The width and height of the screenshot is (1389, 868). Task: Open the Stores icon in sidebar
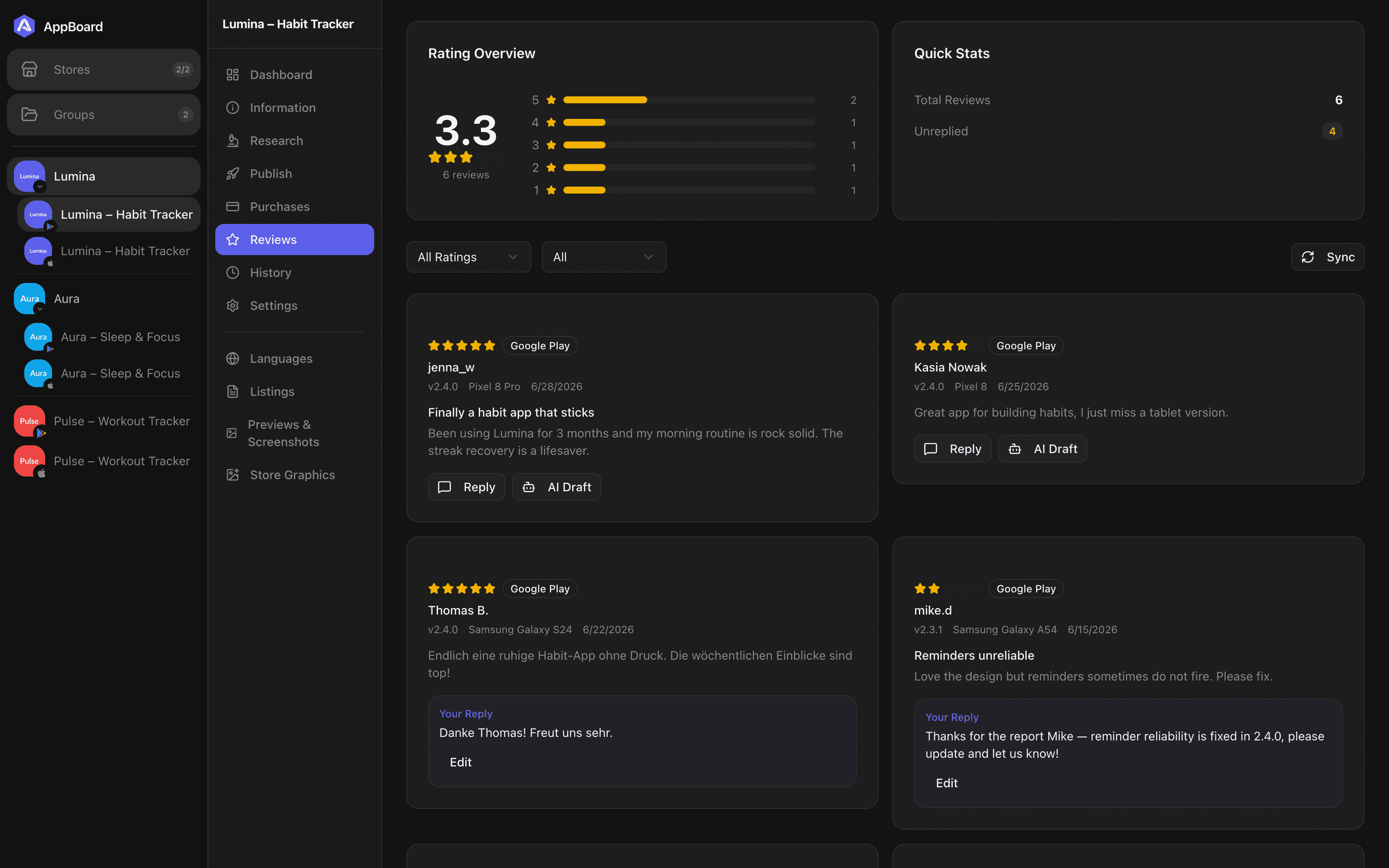(x=29, y=69)
